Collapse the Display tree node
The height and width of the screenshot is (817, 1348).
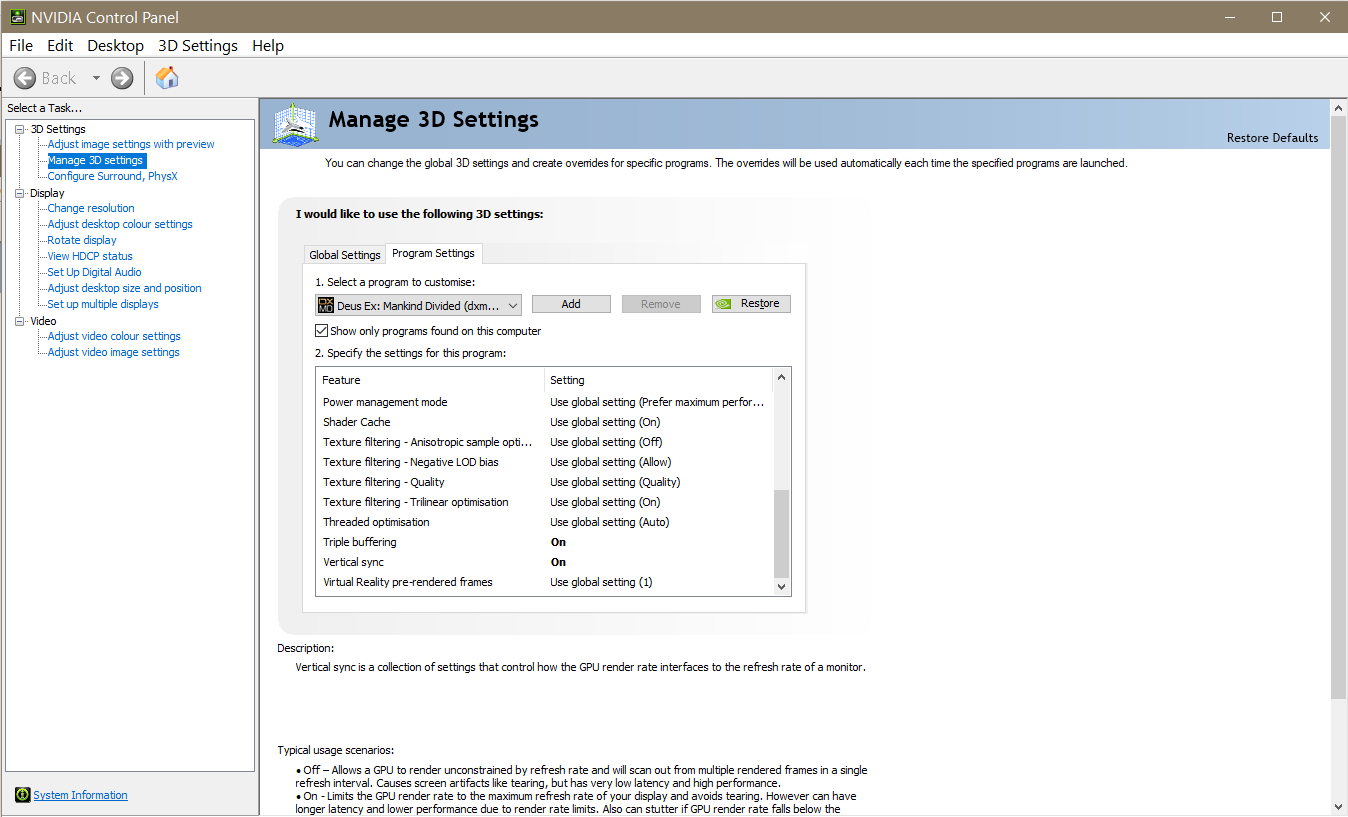pos(20,193)
